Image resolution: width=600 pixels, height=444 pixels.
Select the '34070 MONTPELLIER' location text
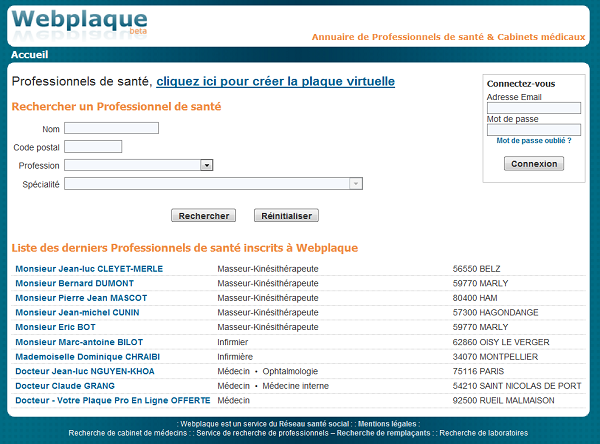click(495, 357)
